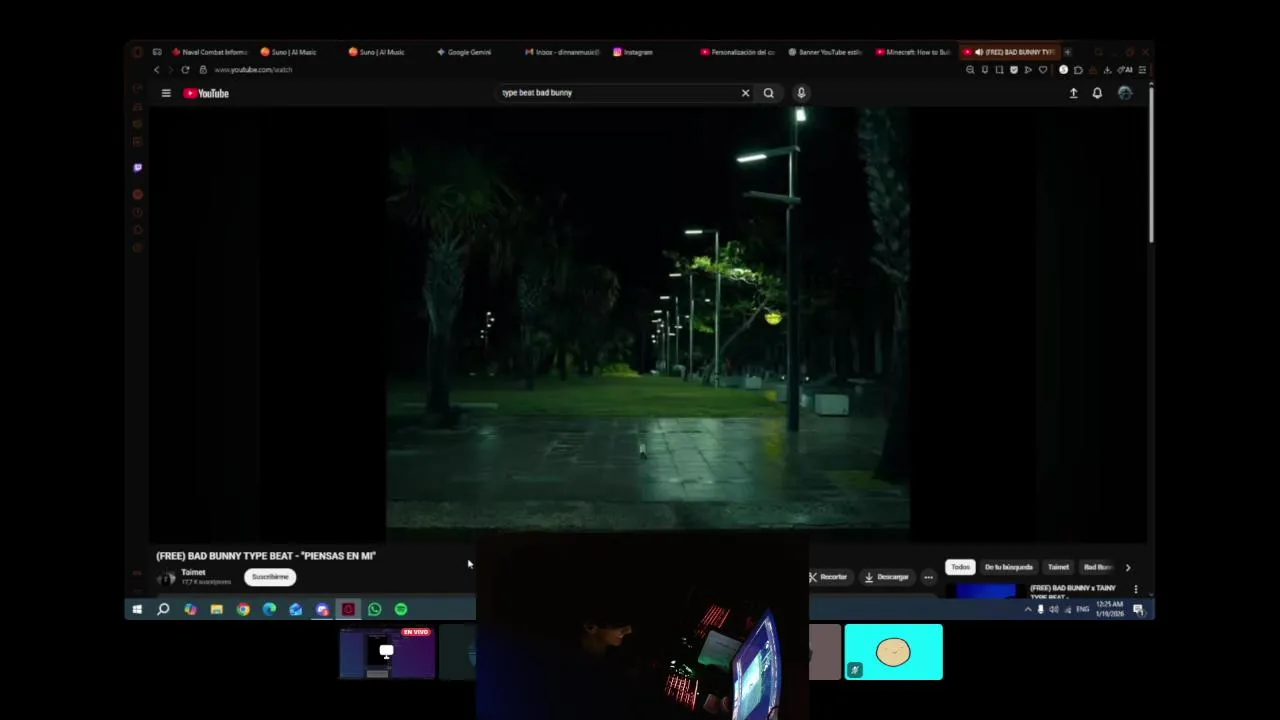Click the search magnifier button

(x=769, y=93)
